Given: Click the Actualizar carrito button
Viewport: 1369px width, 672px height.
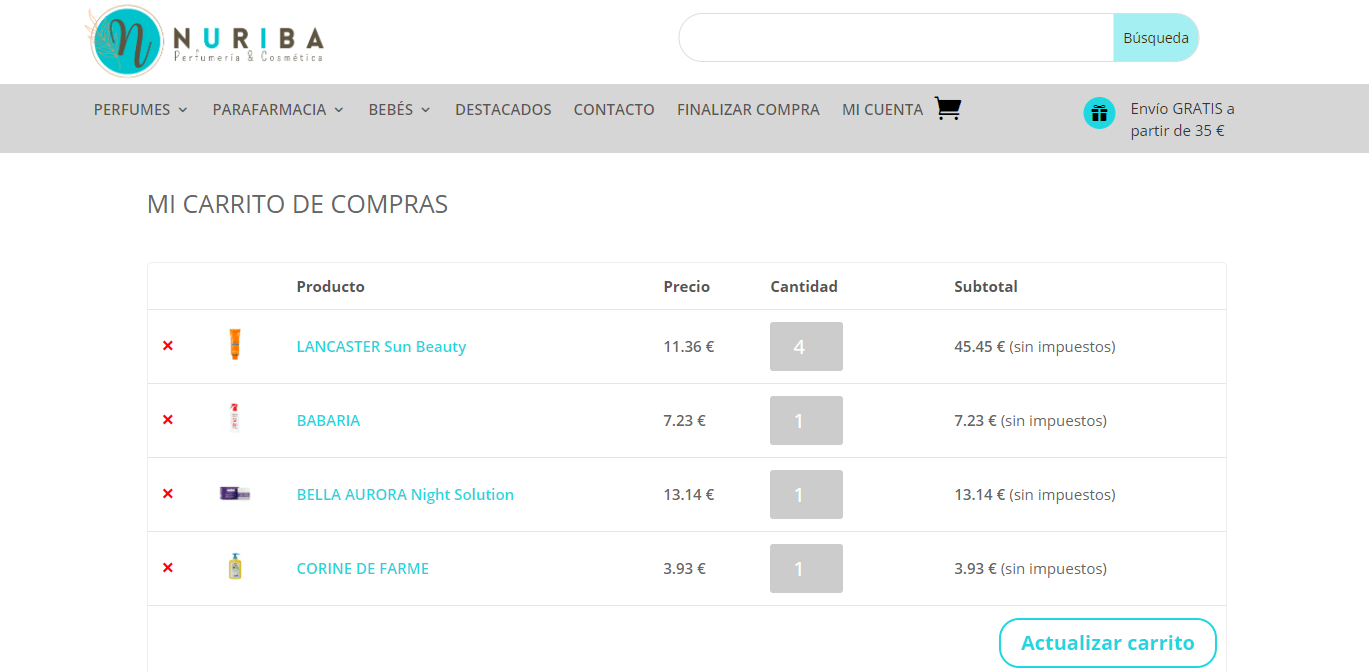Looking at the screenshot, I should 1108,643.
